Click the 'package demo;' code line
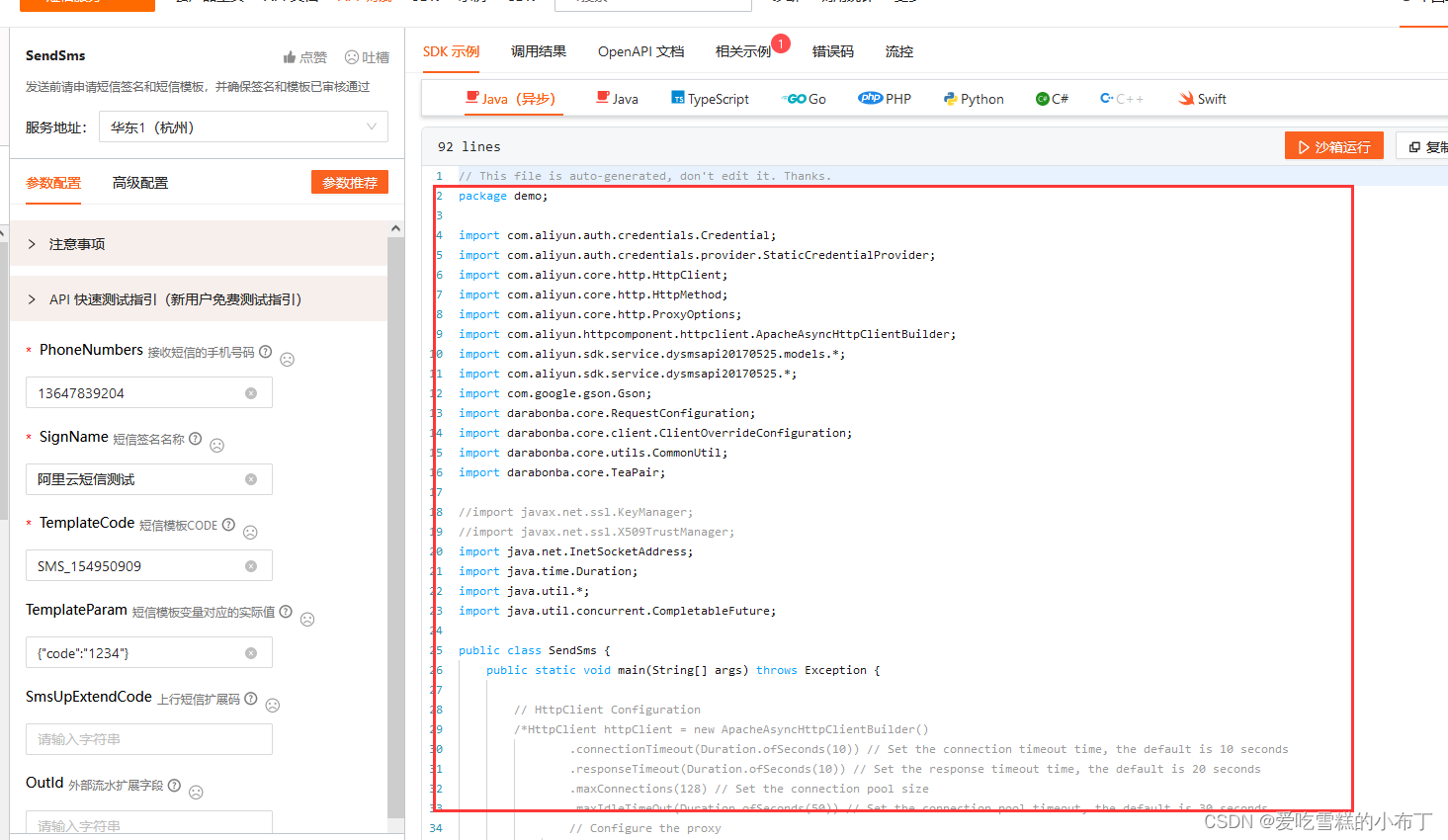The width and height of the screenshot is (1448, 840). coord(503,196)
